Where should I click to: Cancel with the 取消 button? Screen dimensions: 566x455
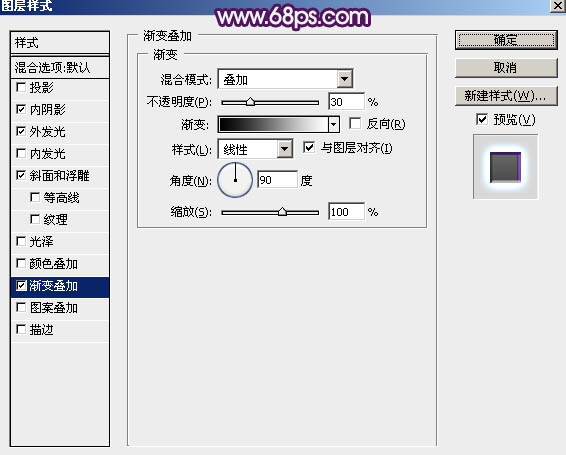[x=506, y=68]
